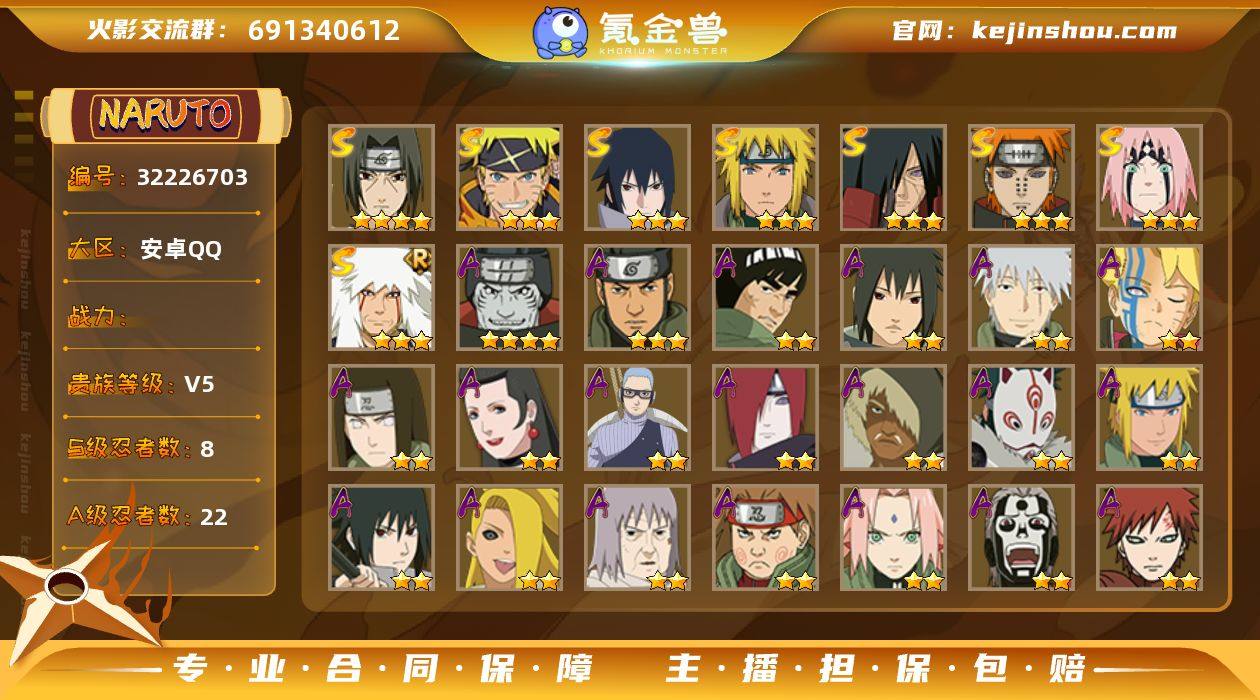Select the S-rank Pain portrait with orange hair
The image size is (1260, 700).
pos(1021,178)
